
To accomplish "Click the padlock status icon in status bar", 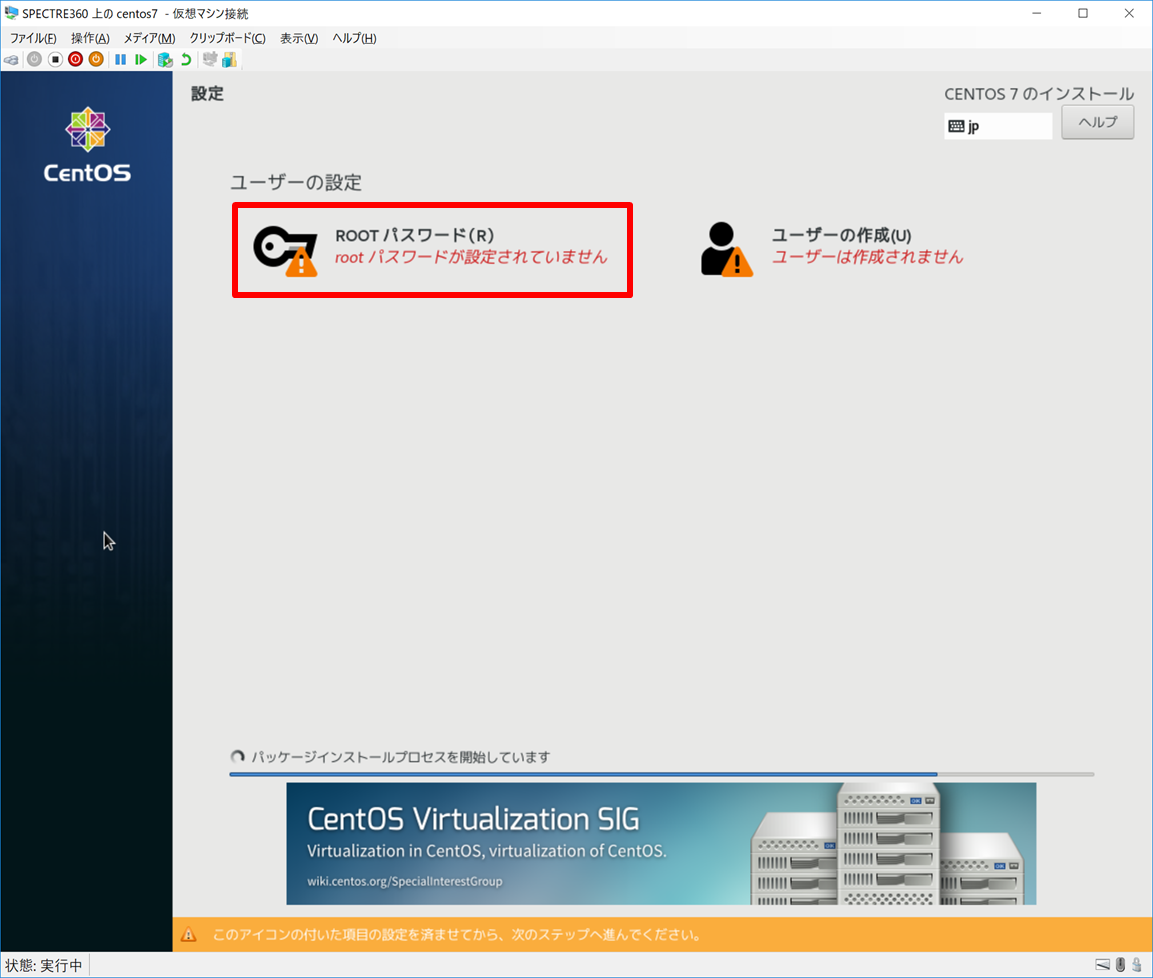I will tap(1137, 965).
